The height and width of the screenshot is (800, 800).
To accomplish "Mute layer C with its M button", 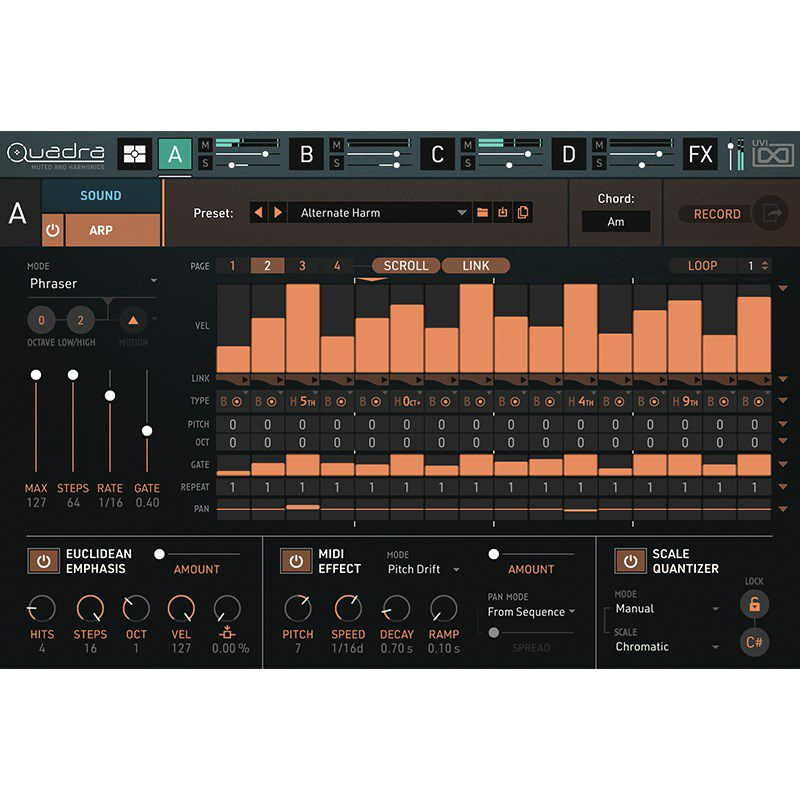I will (468, 145).
